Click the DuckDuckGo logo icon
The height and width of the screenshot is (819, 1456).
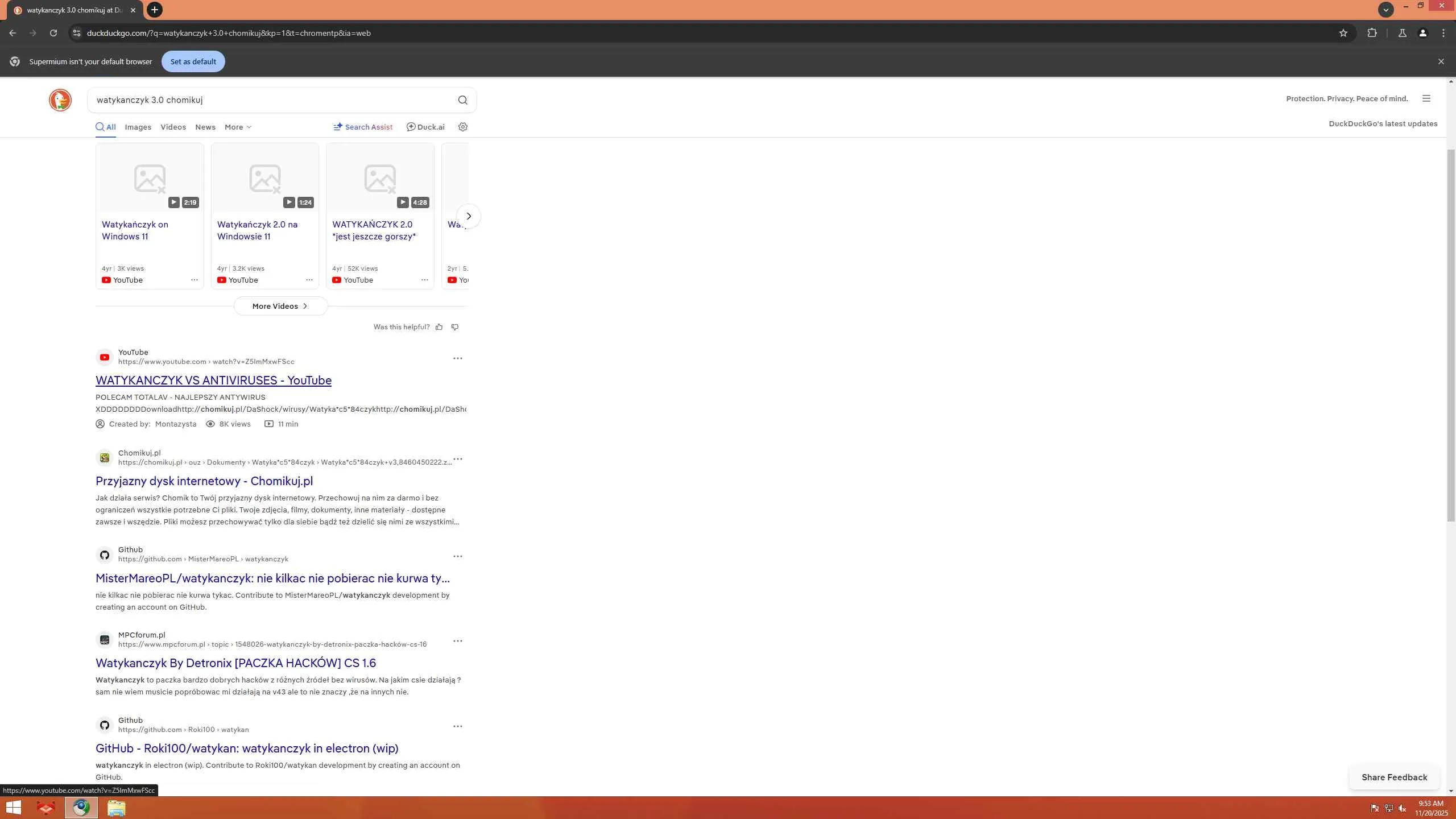tap(60, 100)
